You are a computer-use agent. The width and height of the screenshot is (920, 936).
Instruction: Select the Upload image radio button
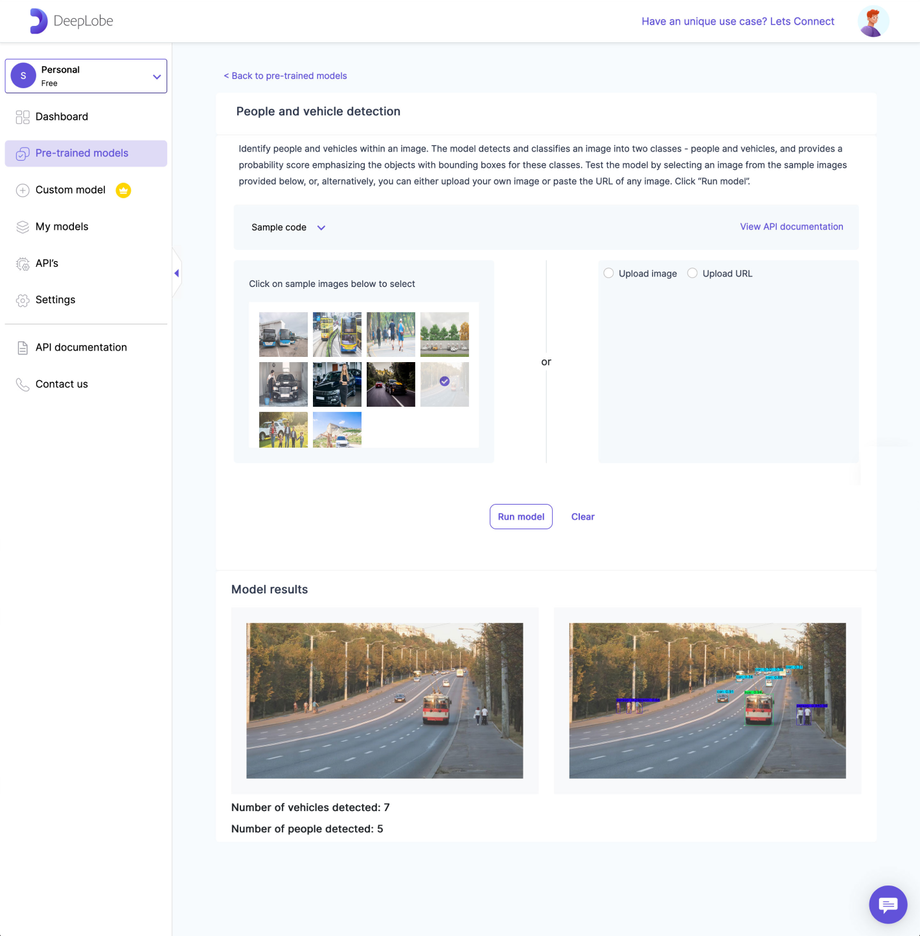[x=608, y=272]
